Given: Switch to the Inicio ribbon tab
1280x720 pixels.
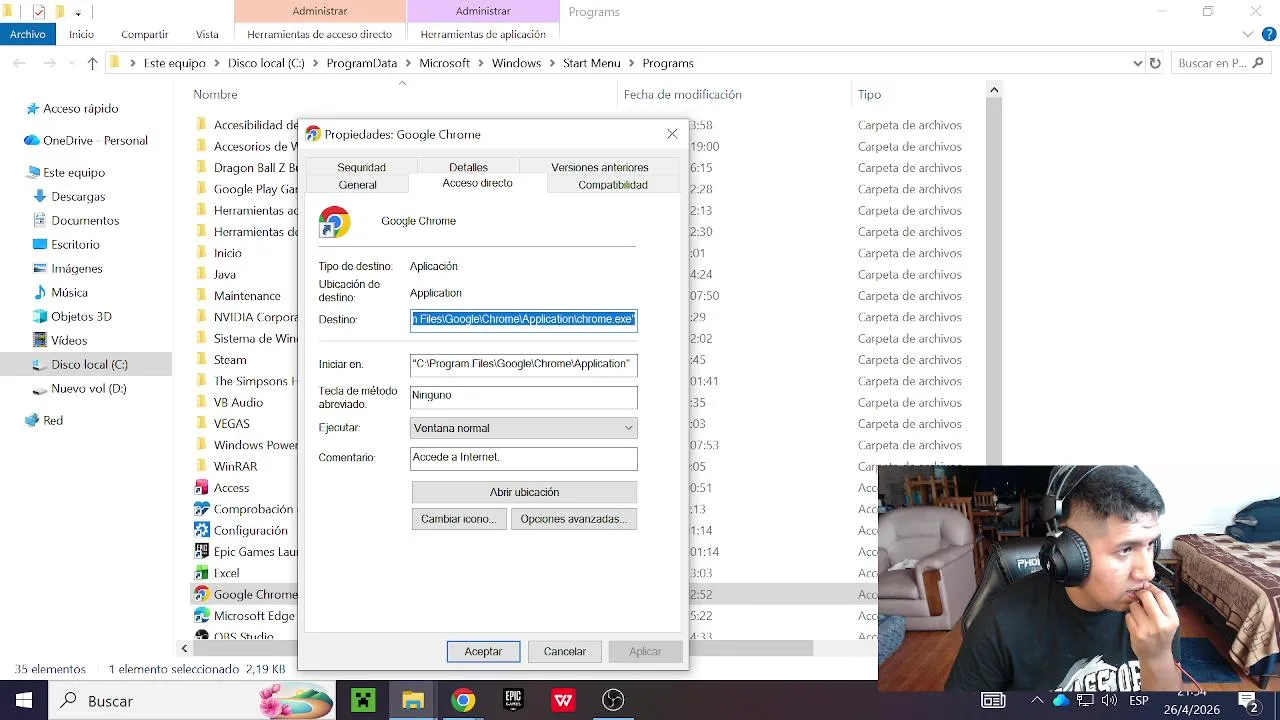Looking at the screenshot, I should click(x=82, y=34).
